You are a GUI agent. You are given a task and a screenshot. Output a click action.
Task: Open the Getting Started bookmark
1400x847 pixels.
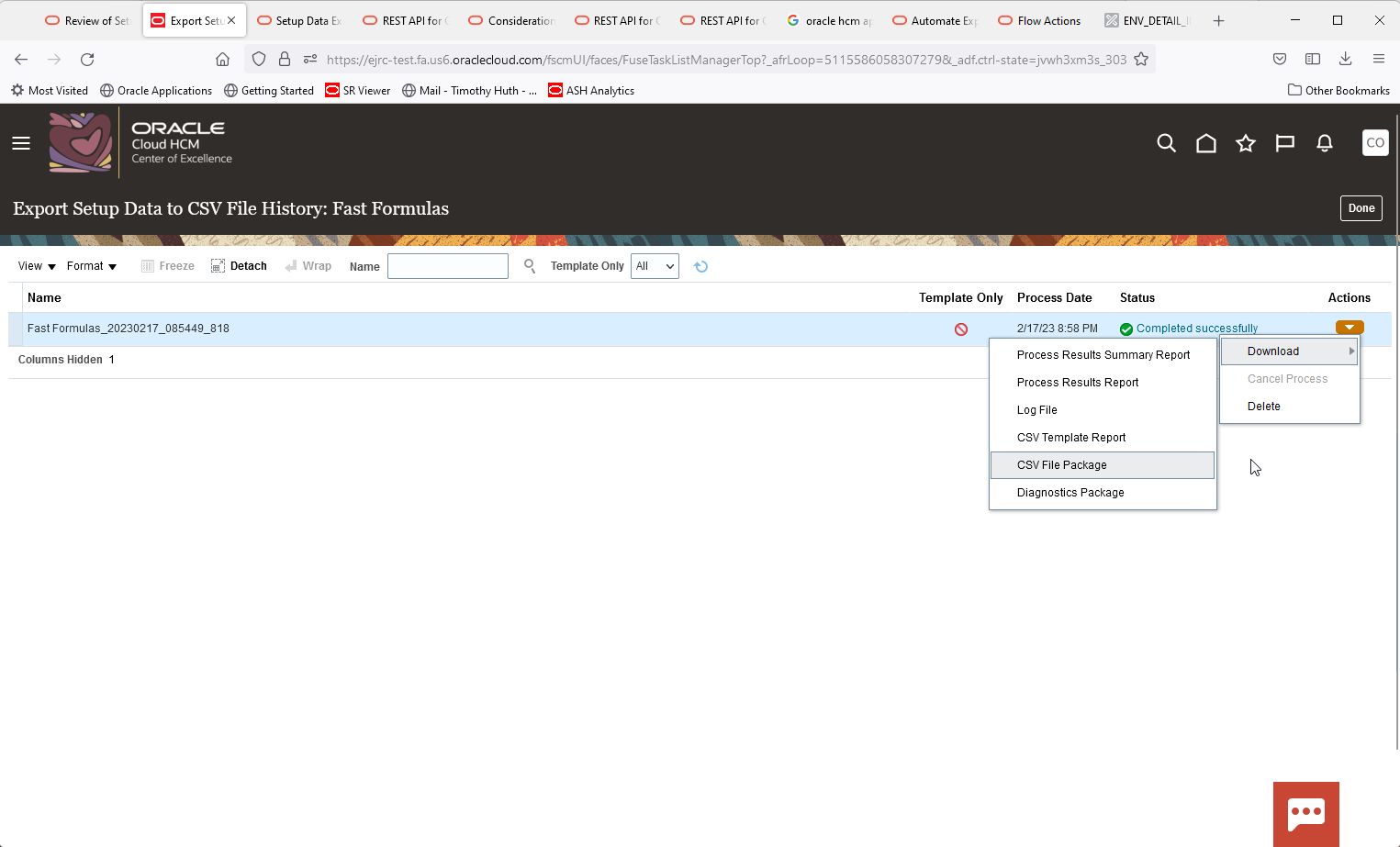[269, 90]
